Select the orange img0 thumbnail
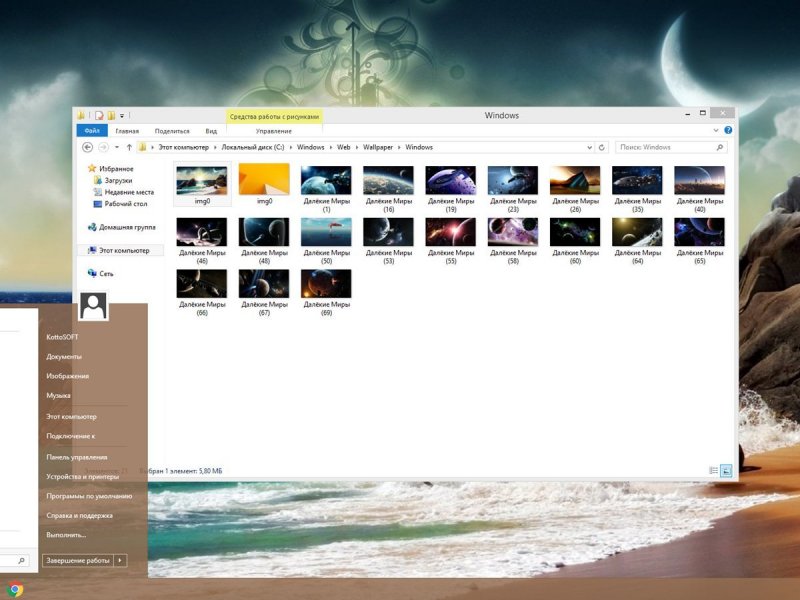 click(264, 179)
